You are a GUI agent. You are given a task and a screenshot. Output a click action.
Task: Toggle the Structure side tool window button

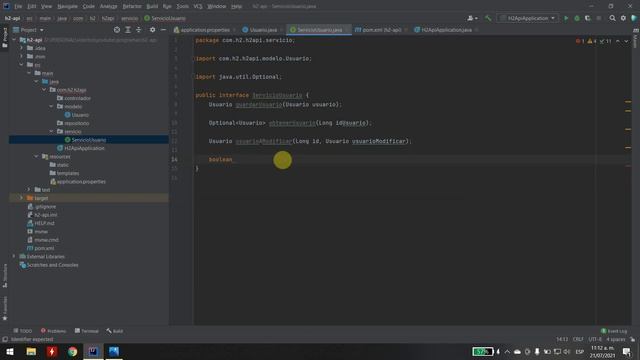[4, 276]
